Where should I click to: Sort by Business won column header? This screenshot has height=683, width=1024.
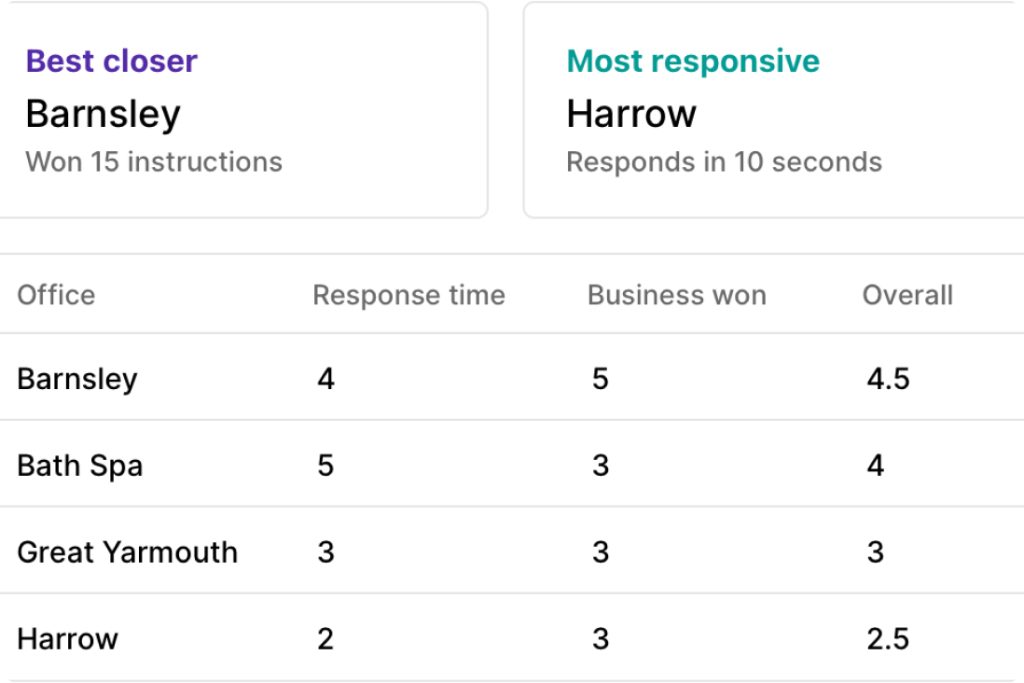coord(677,295)
